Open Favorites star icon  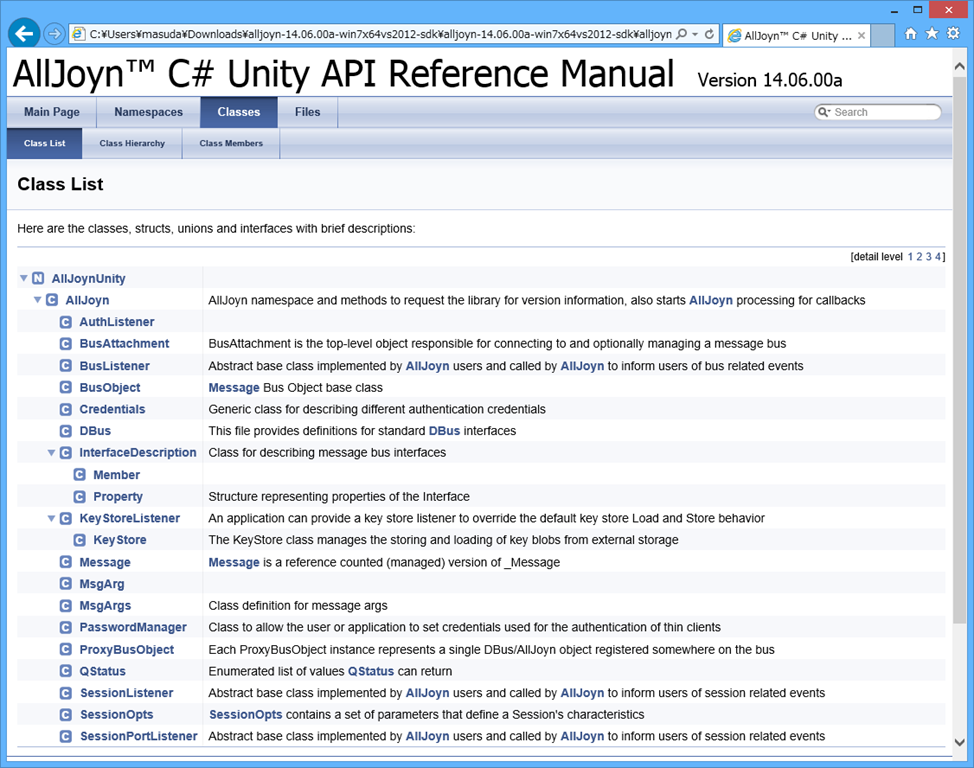pyautogui.click(x=931, y=34)
